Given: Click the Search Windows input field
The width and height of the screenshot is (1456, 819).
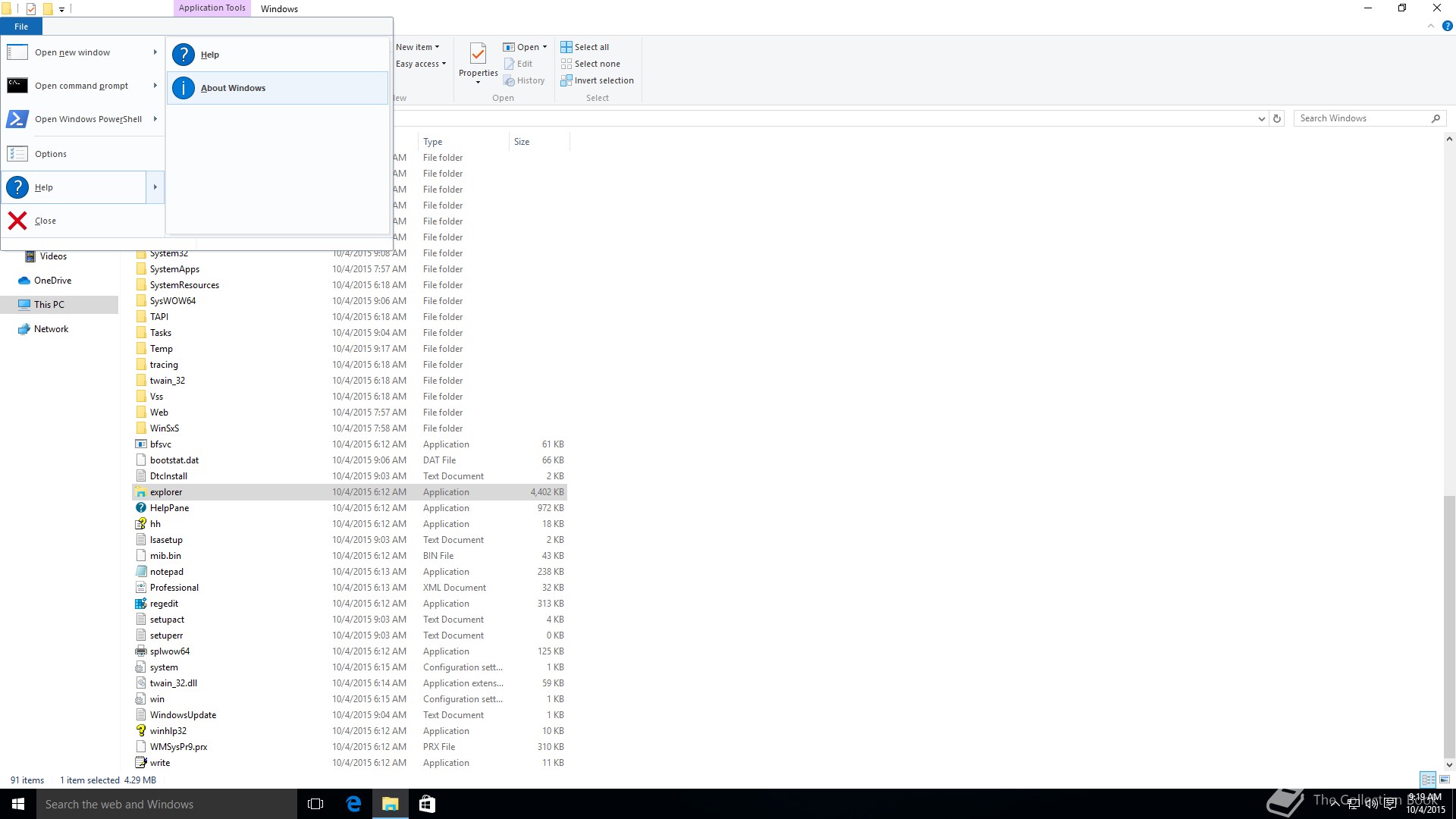Looking at the screenshot, I should (1361, 118).
